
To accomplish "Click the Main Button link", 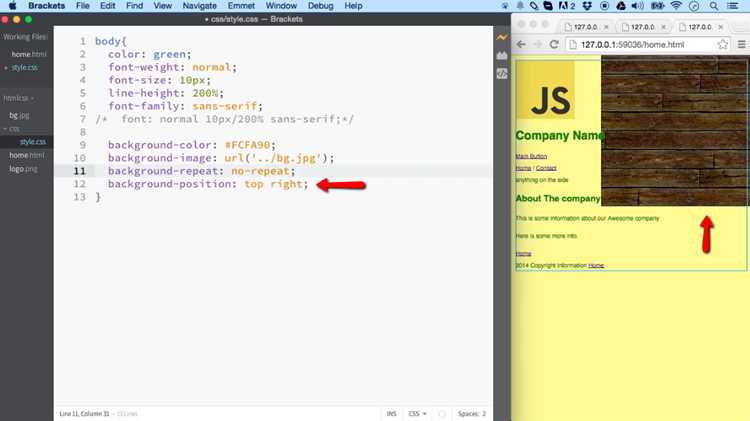I will pyautogui.click(x=531, y=156).
